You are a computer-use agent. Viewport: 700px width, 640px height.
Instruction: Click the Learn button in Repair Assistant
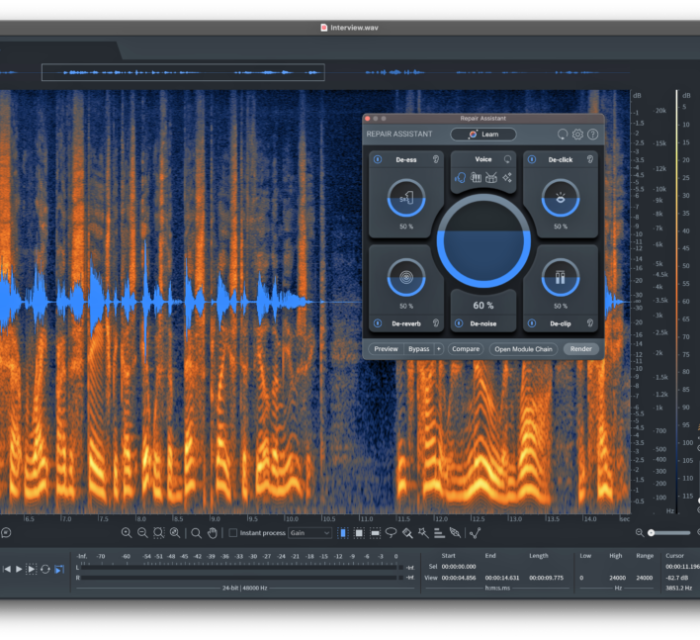(x=483, y=134)
